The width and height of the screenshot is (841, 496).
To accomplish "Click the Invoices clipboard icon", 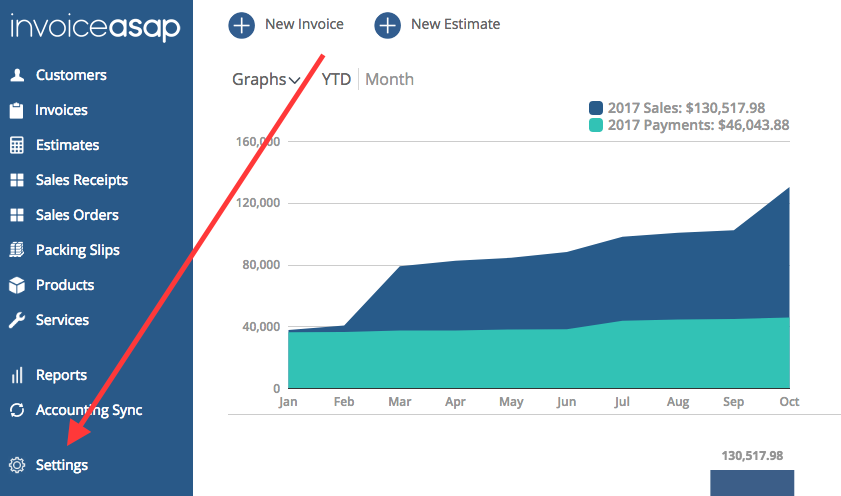I will point(16,110).
